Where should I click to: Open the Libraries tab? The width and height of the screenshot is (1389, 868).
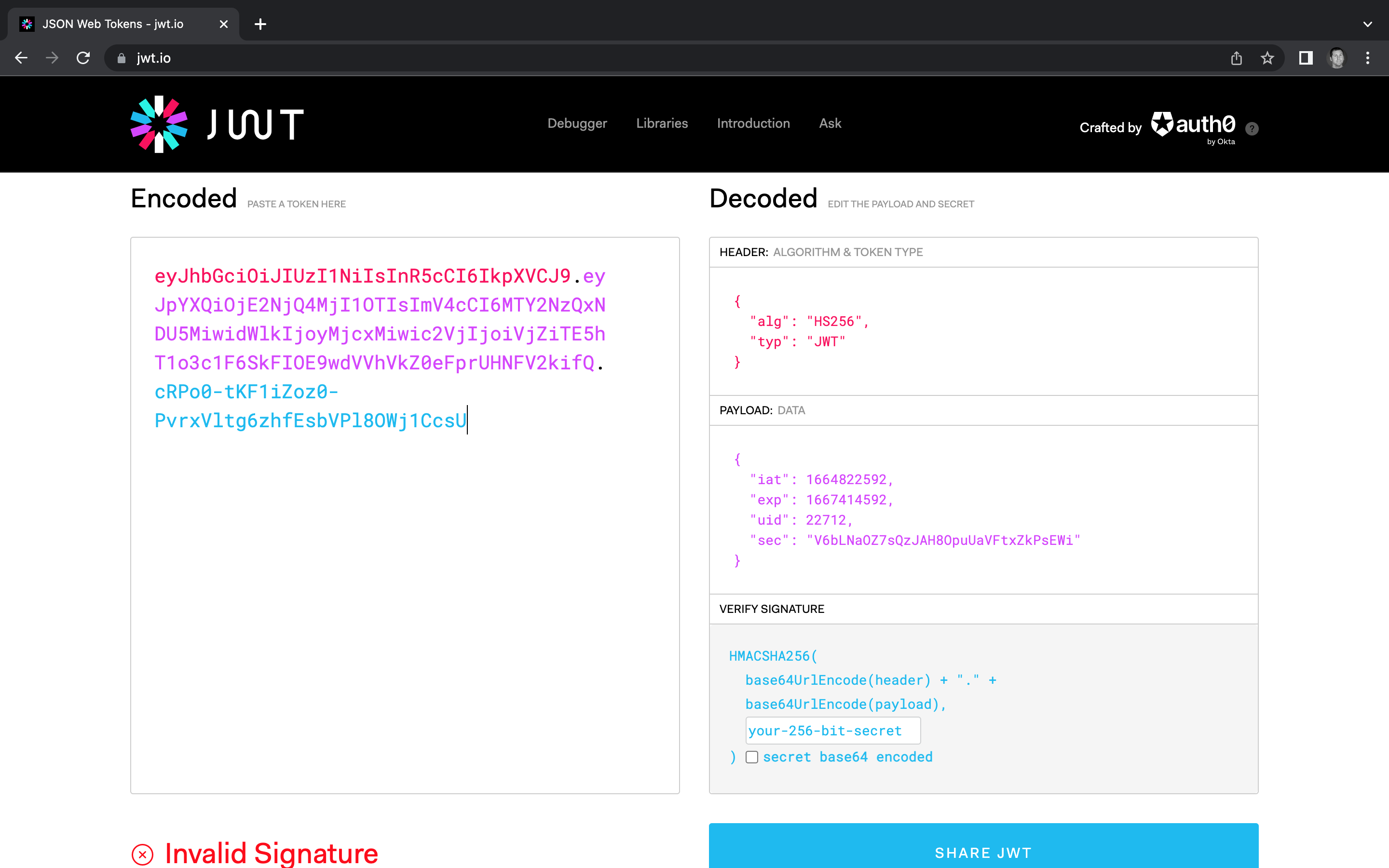click(x=662, y=123)
